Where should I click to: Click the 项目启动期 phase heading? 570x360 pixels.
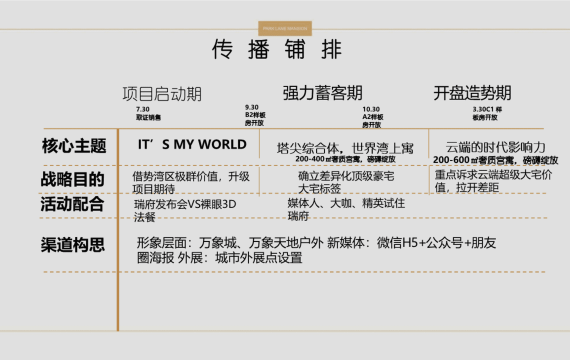[x=162, y=94]
